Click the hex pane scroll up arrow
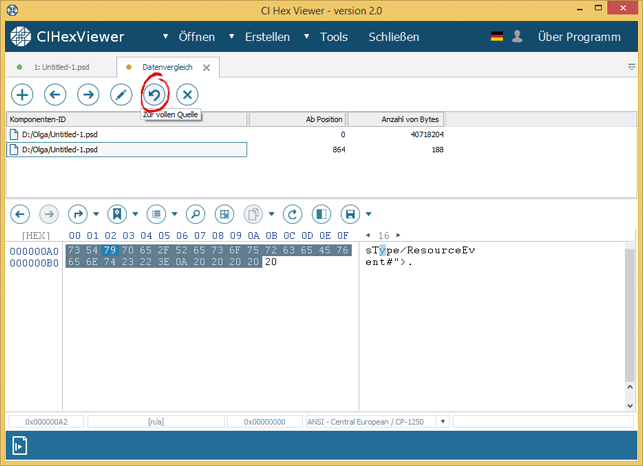 tap(630, 387)
